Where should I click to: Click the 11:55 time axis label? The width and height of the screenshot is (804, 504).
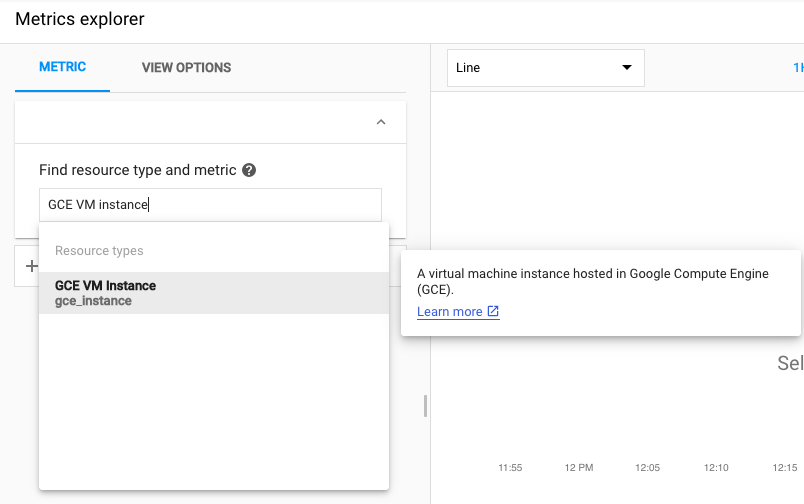[510, 468]
